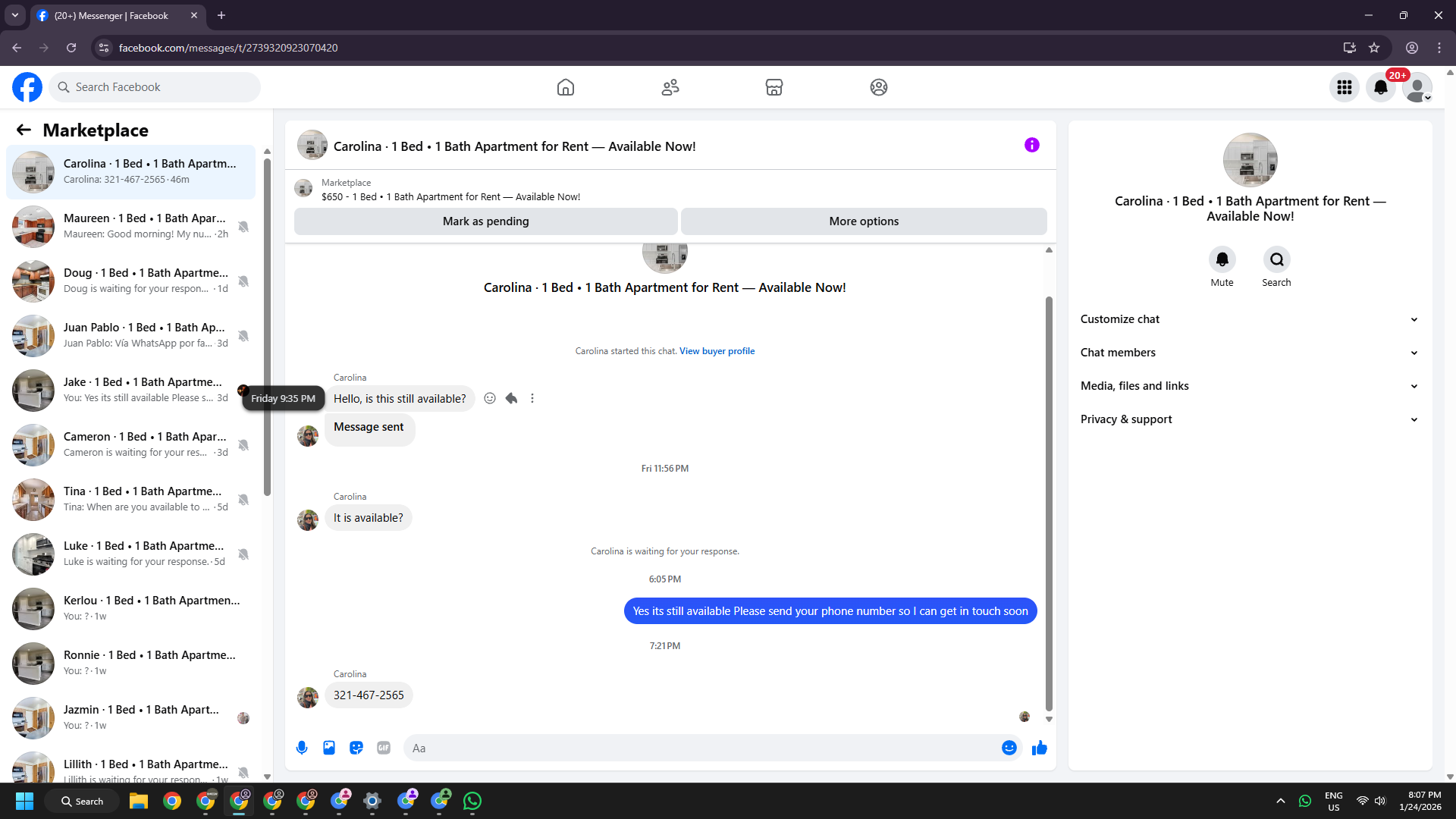This screenshot has width=1456, height=819.
Task: Mute this chat with bell button
Action: [1222, 260]
